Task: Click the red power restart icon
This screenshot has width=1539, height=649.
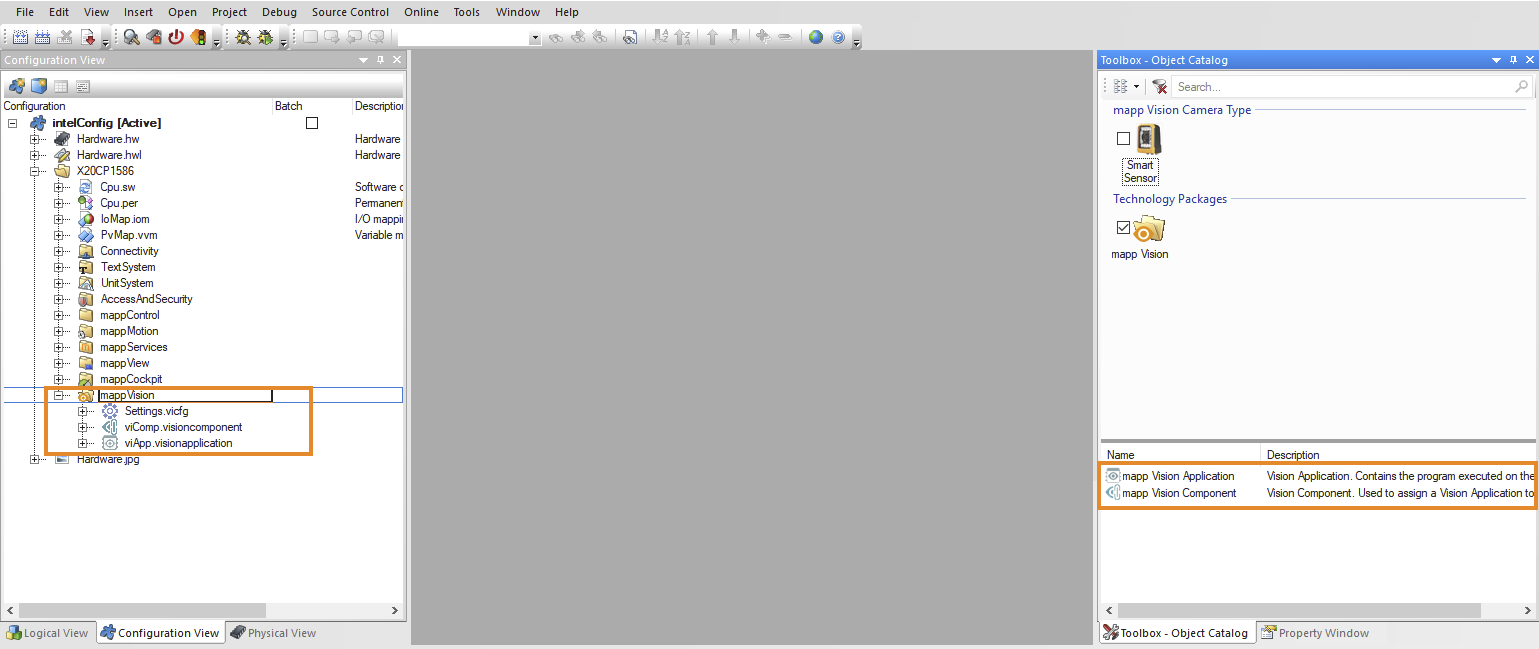Action: [176, 37]
